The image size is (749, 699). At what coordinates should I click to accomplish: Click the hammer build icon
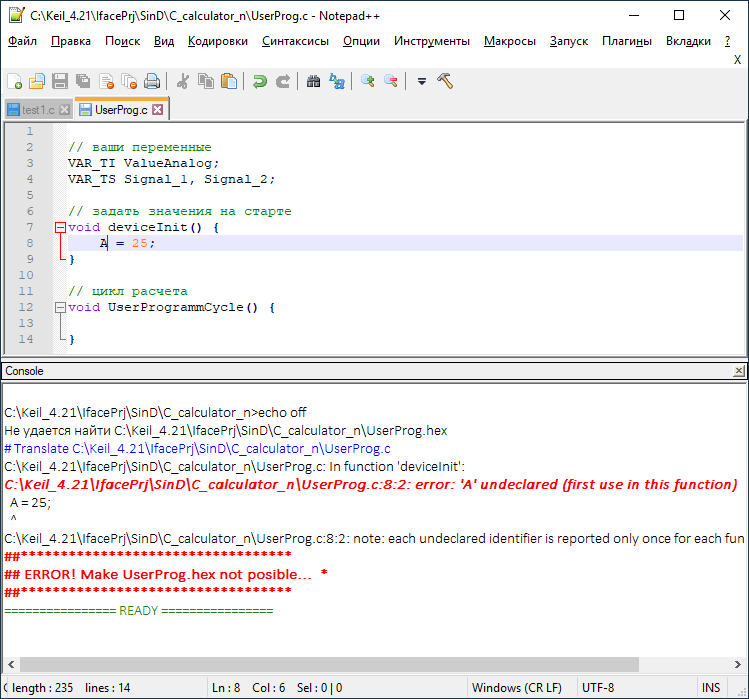[x=445, y=82]
